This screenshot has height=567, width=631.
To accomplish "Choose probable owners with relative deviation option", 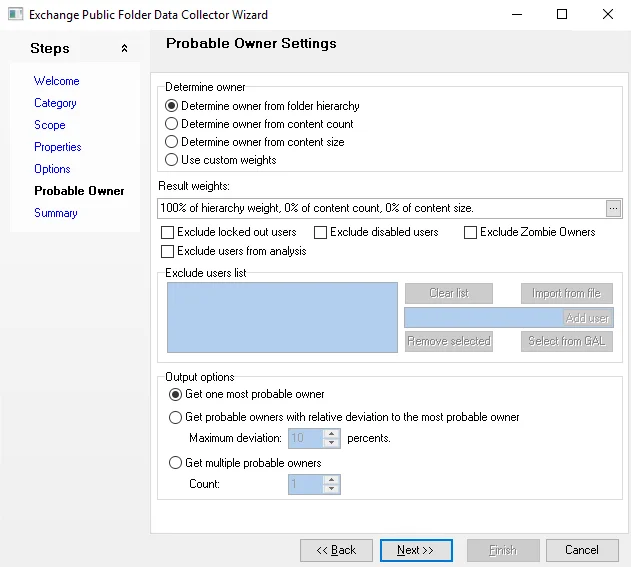I will (x=344, y=417).
